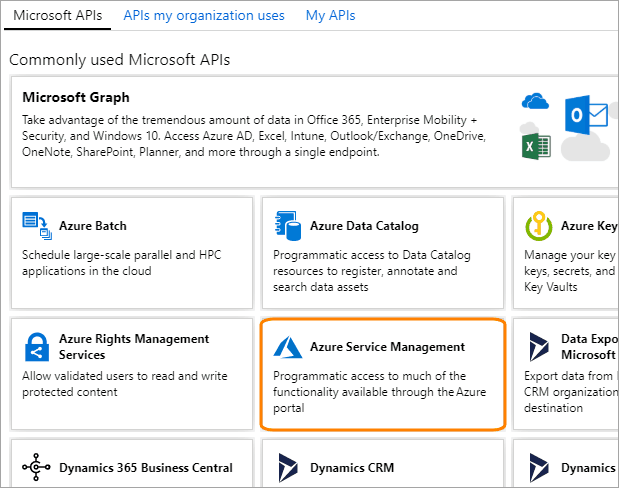Click the Azure Data Catalog database icon
Screen dimensions: 619x488
287,226
